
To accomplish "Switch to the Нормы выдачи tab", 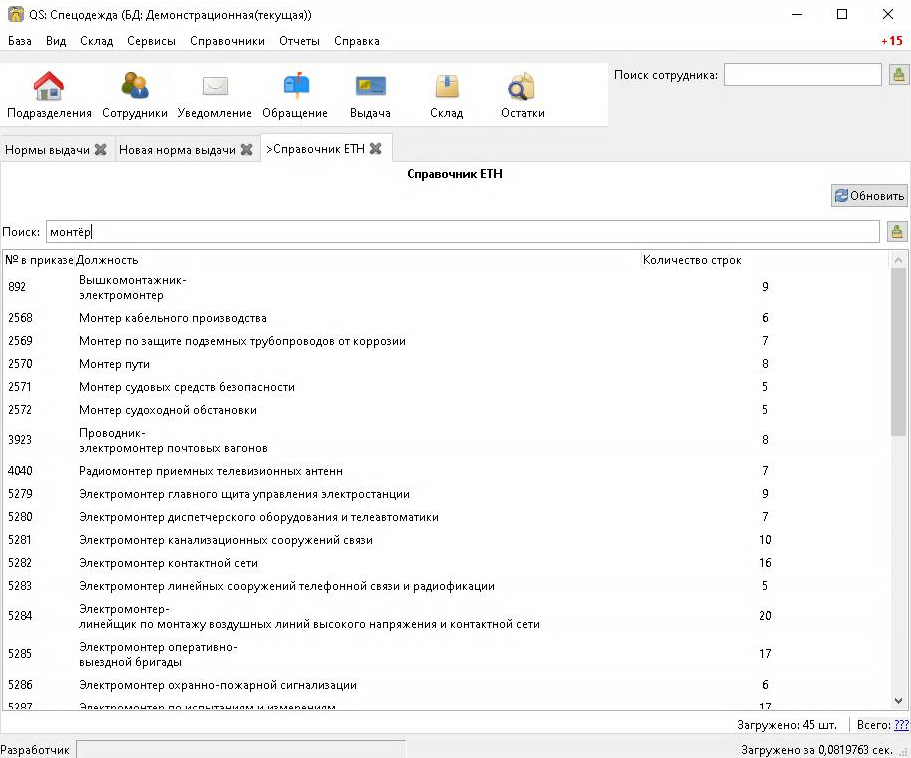I will 47,150.
